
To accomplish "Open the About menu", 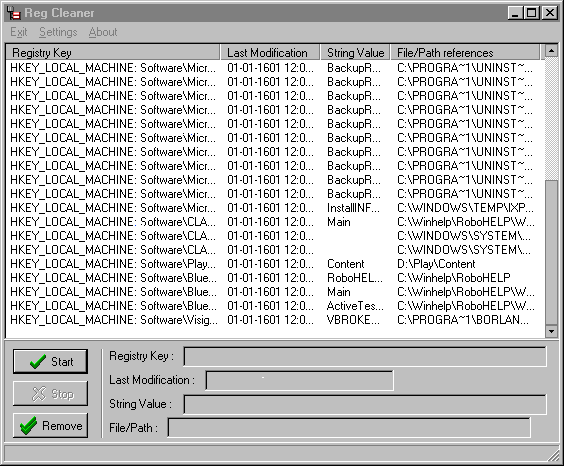I will click(103, 32).
